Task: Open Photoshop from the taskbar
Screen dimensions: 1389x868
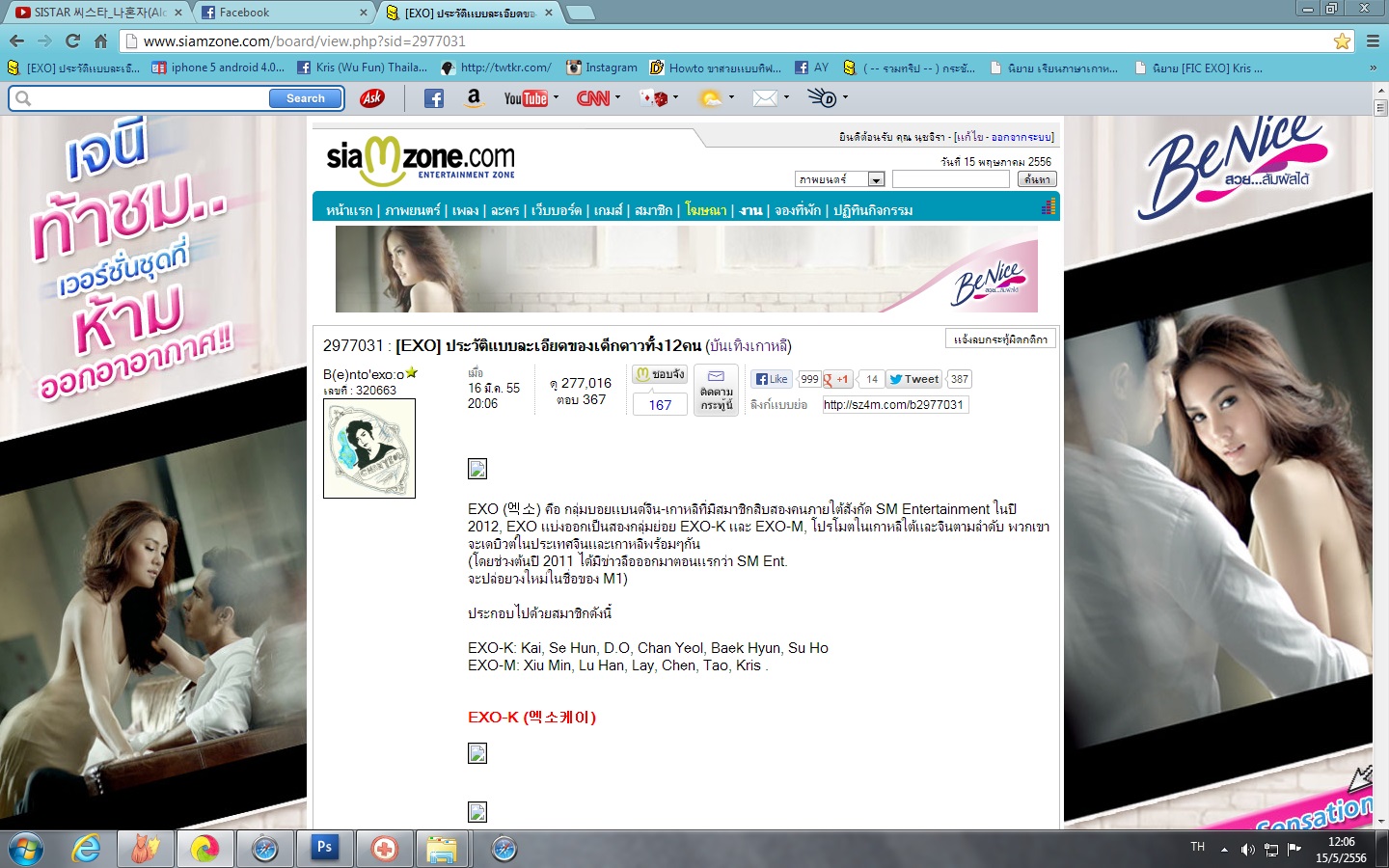Action: [324, 849]
